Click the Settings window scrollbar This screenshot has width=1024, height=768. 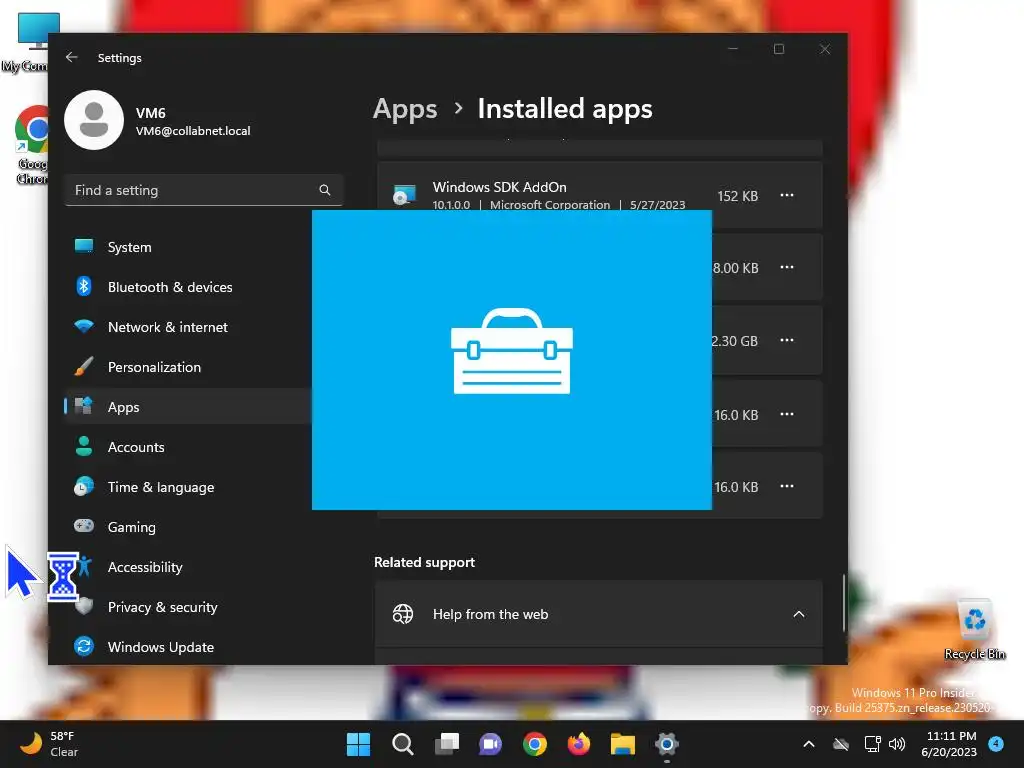tap(844, 603)
